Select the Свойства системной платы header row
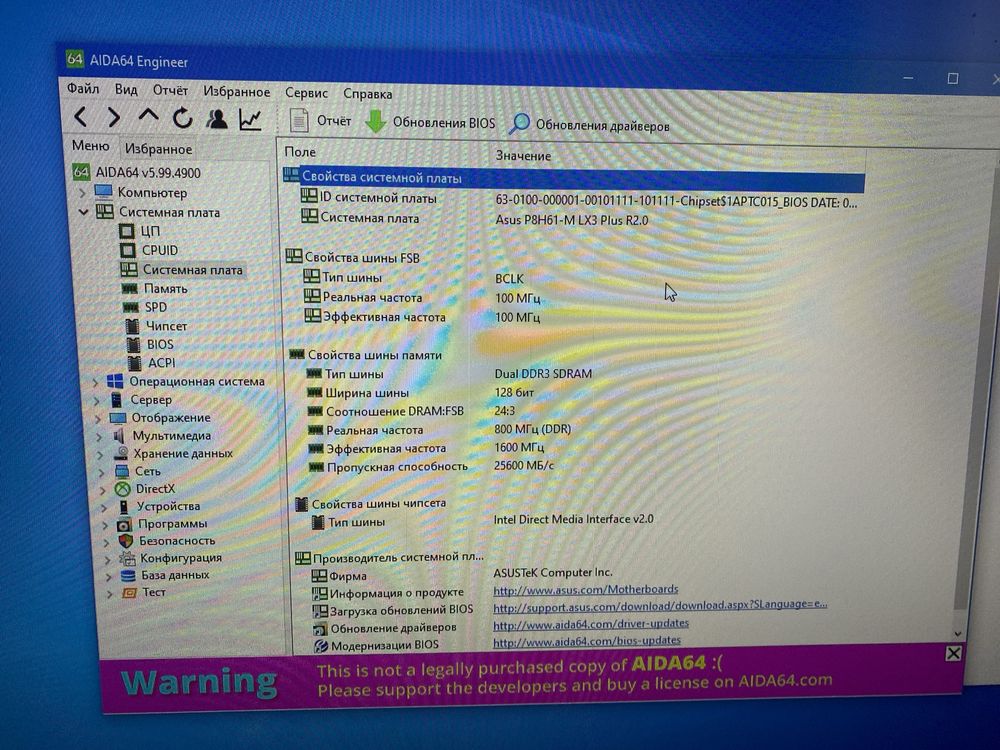The width and height of the screenshot is (1000, 750). pyautogui.click(x=572, y=179)
